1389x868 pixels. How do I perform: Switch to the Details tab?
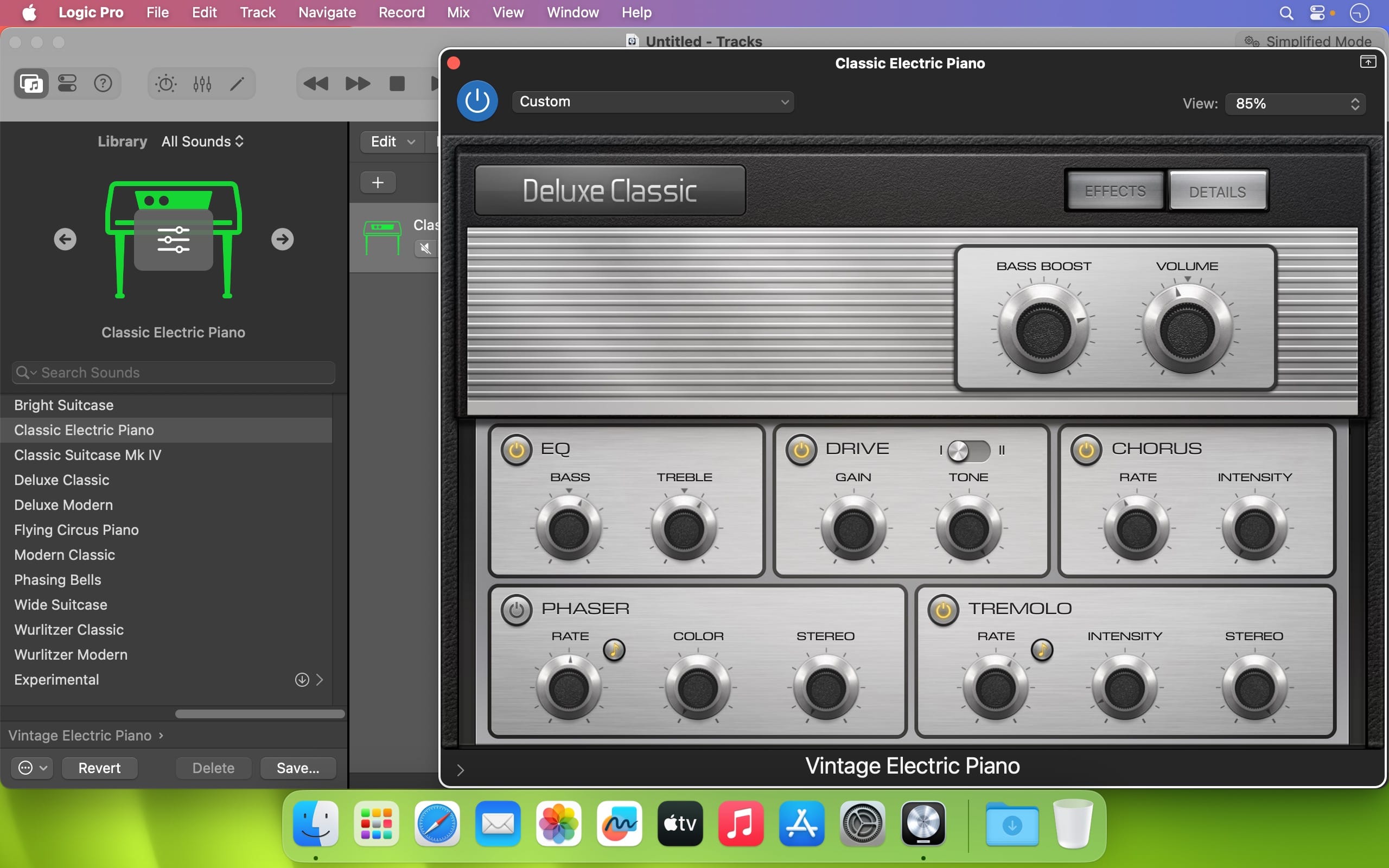pyautogui.click(x=1218, y=191)
